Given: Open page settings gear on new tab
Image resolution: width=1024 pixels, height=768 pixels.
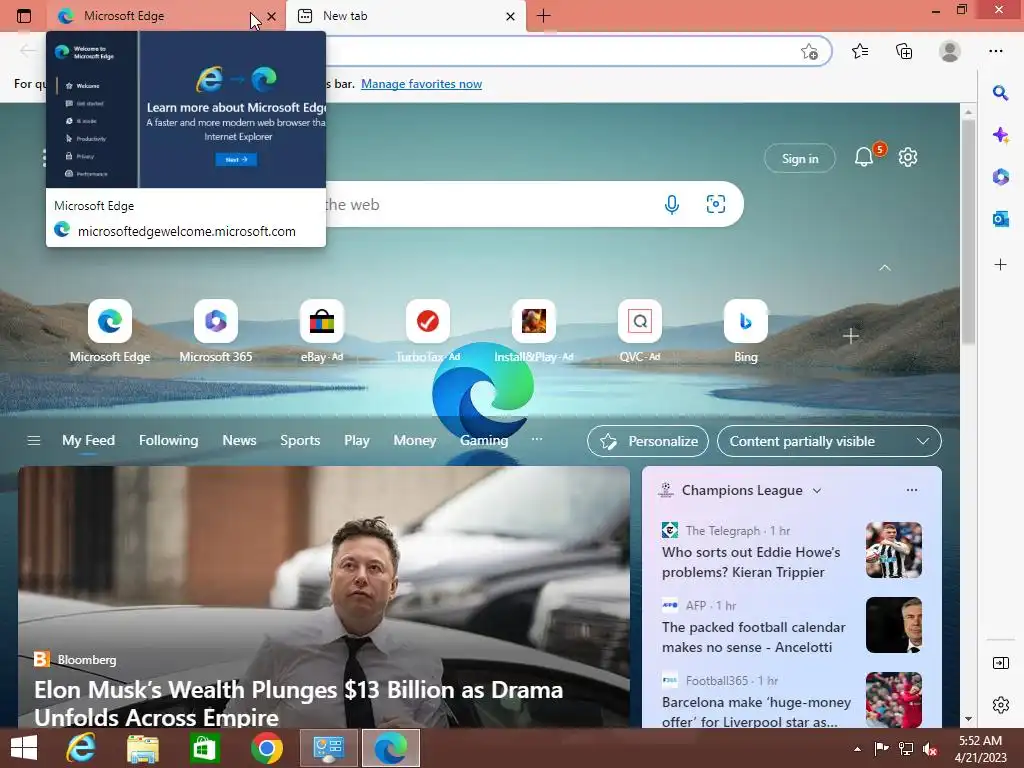Looking at the screenshot, I should tap(908, 157).
